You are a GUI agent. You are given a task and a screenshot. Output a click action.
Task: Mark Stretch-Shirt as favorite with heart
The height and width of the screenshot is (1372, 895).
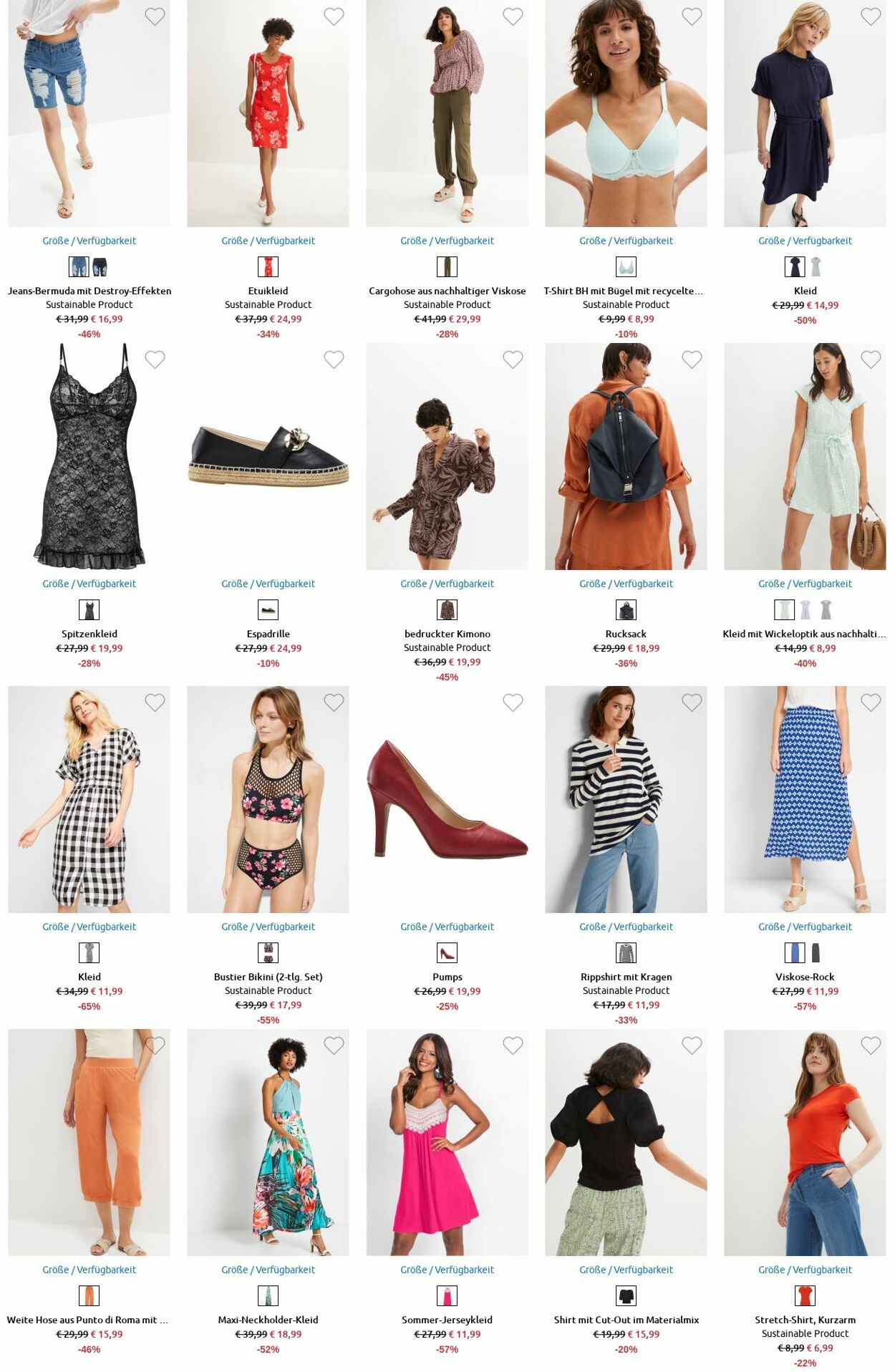(x=871, y=1045)
